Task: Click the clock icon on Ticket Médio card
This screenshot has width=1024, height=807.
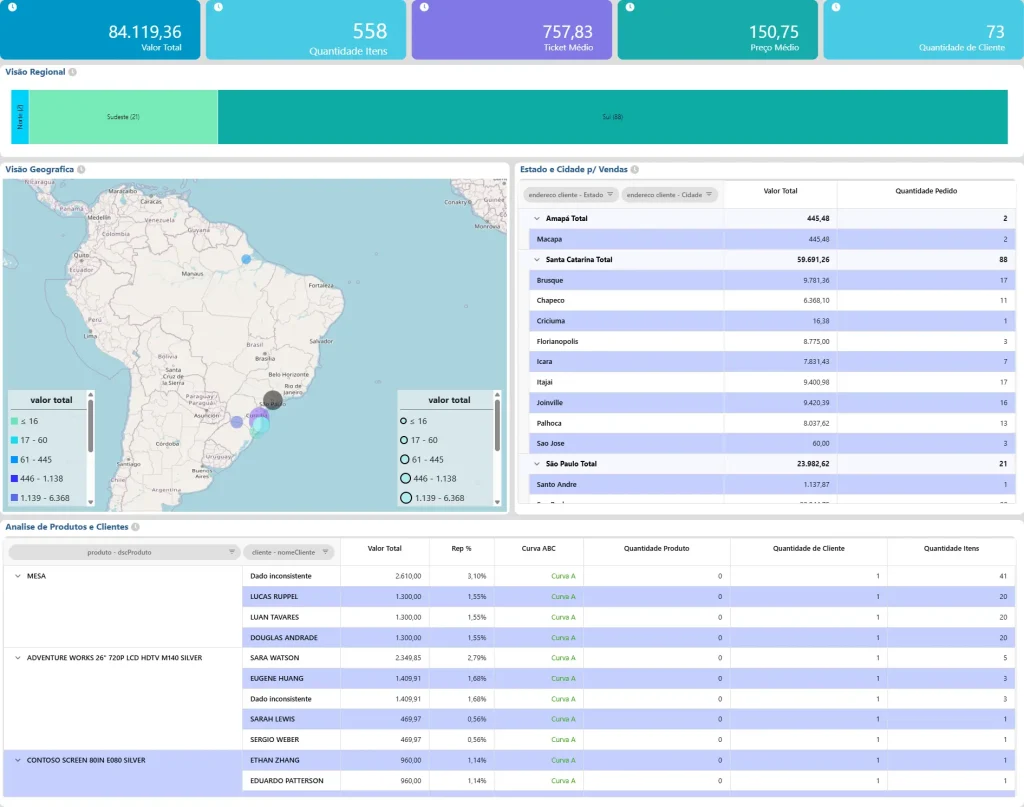Action: click(424, 7)
